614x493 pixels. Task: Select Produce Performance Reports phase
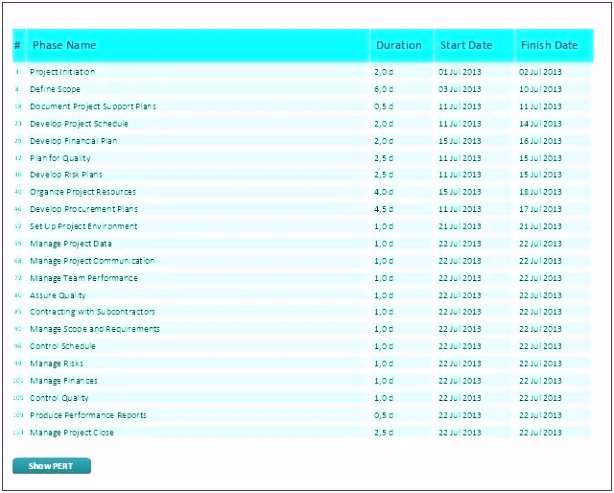pyautogui.click(x=302, y=415)
